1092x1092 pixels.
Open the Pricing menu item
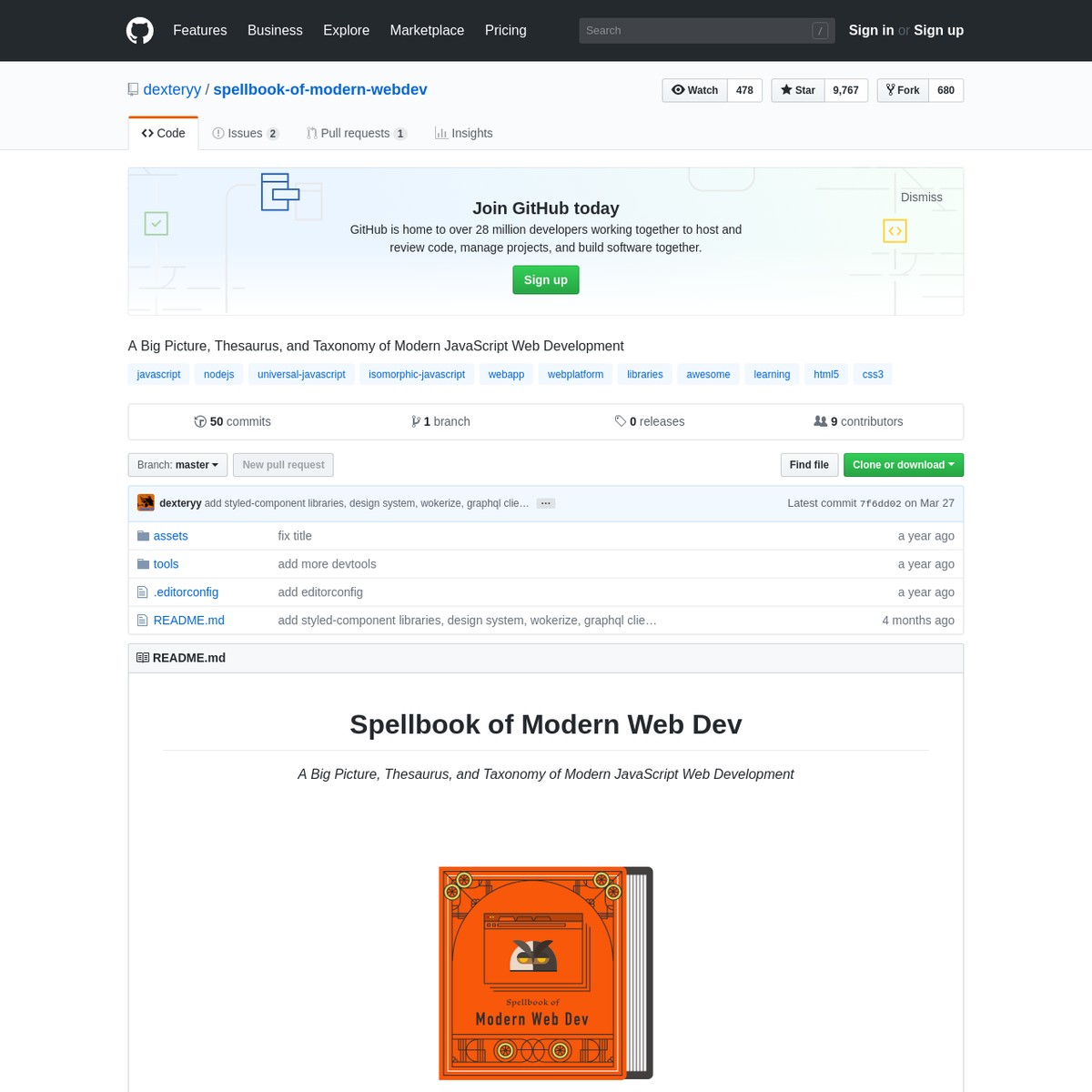point(506,30)
